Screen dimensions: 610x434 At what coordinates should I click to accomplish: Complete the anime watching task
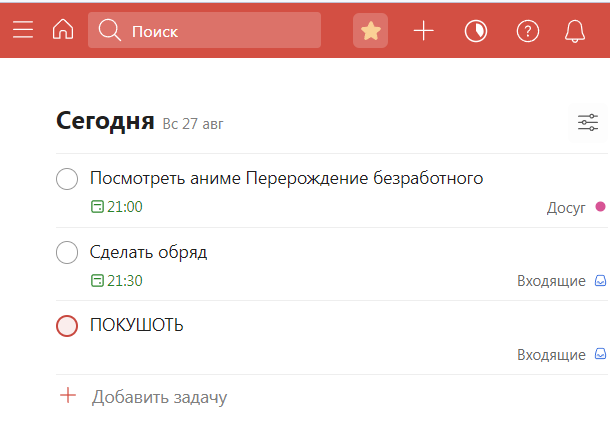pyautogui.click(x=67, y=179)
